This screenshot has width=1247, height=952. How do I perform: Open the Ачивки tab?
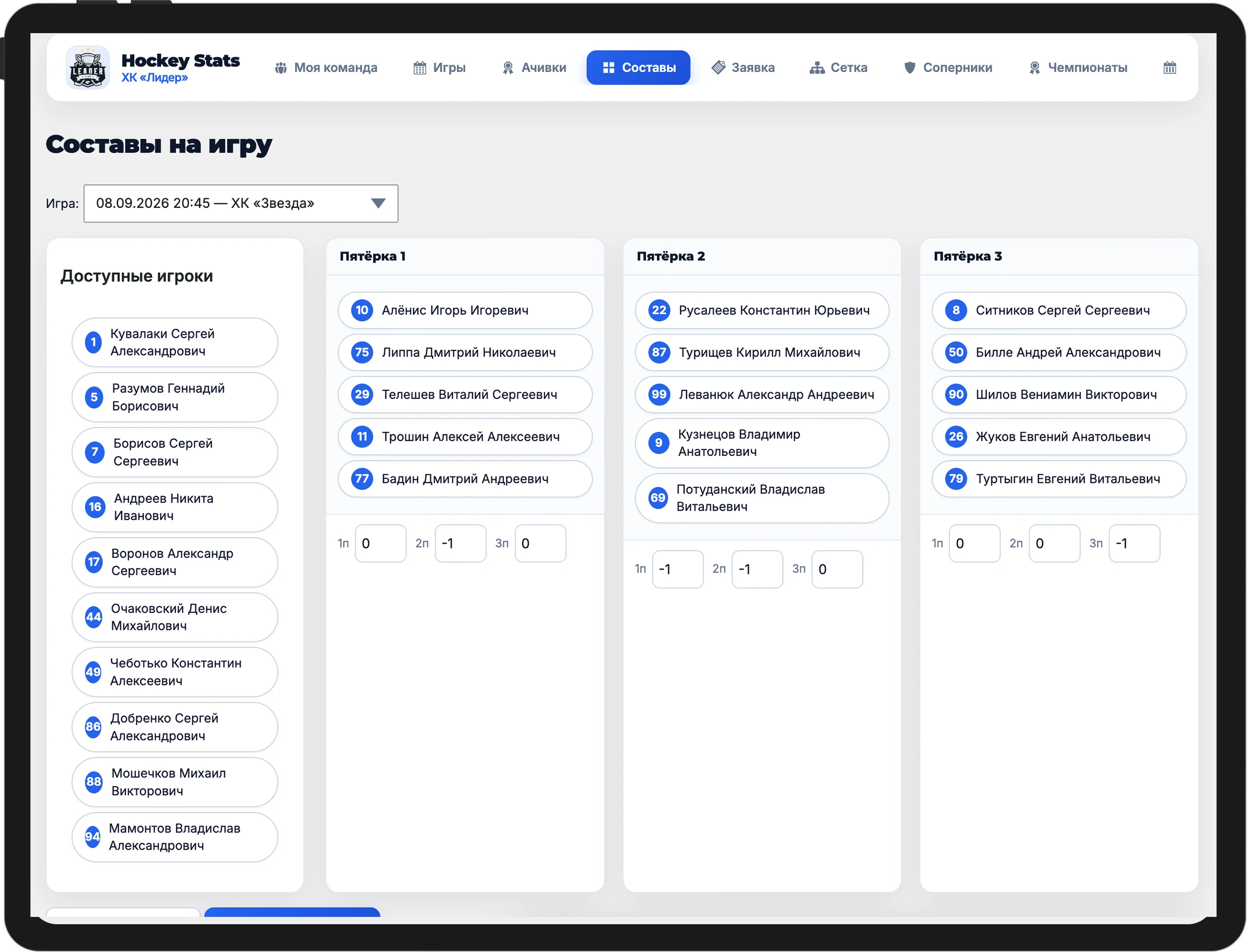[534, 68]
